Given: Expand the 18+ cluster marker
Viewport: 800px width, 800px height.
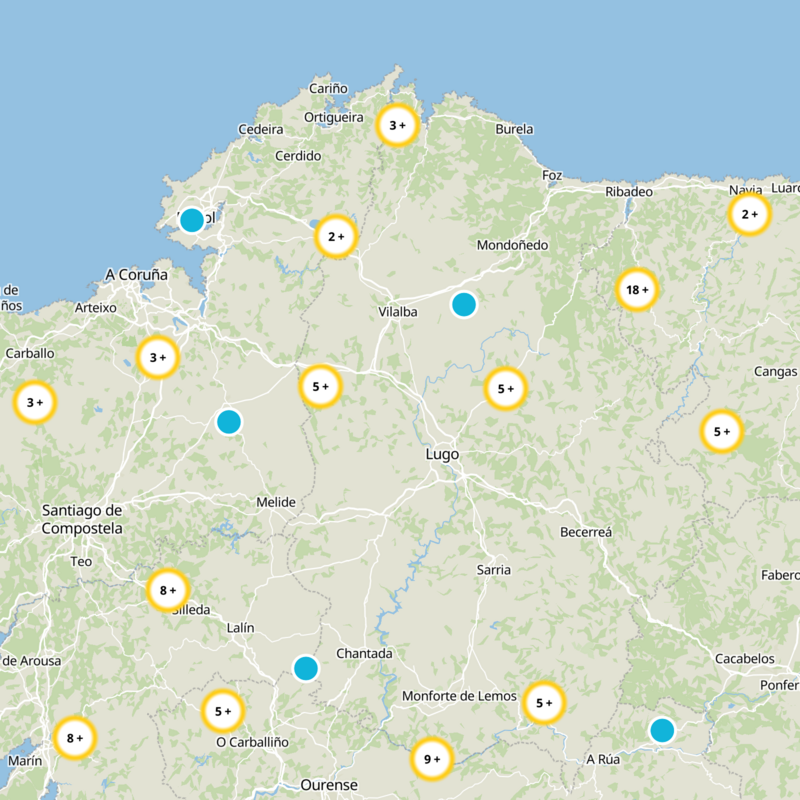Looking at the screenshot, I should click(637, 290).
